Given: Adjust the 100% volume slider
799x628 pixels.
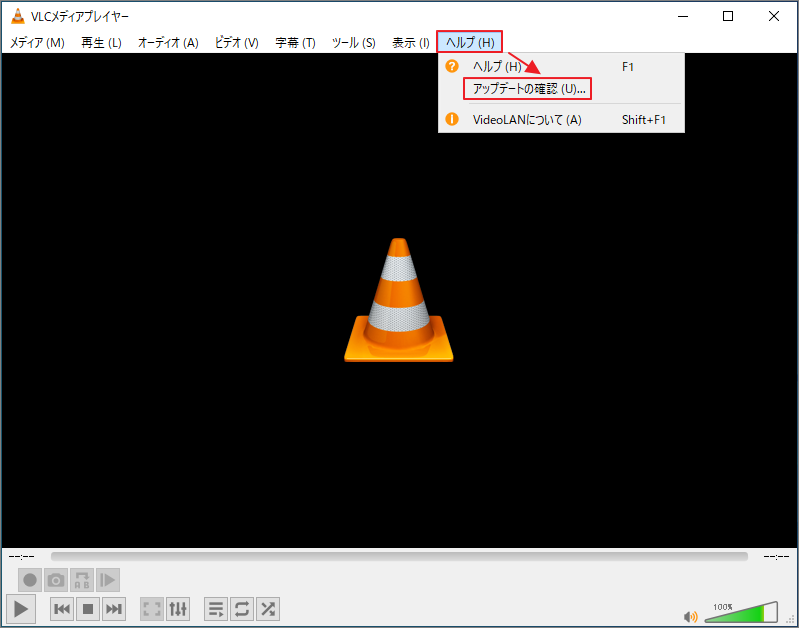Looking at the screenshot, I should click(741, 612).
